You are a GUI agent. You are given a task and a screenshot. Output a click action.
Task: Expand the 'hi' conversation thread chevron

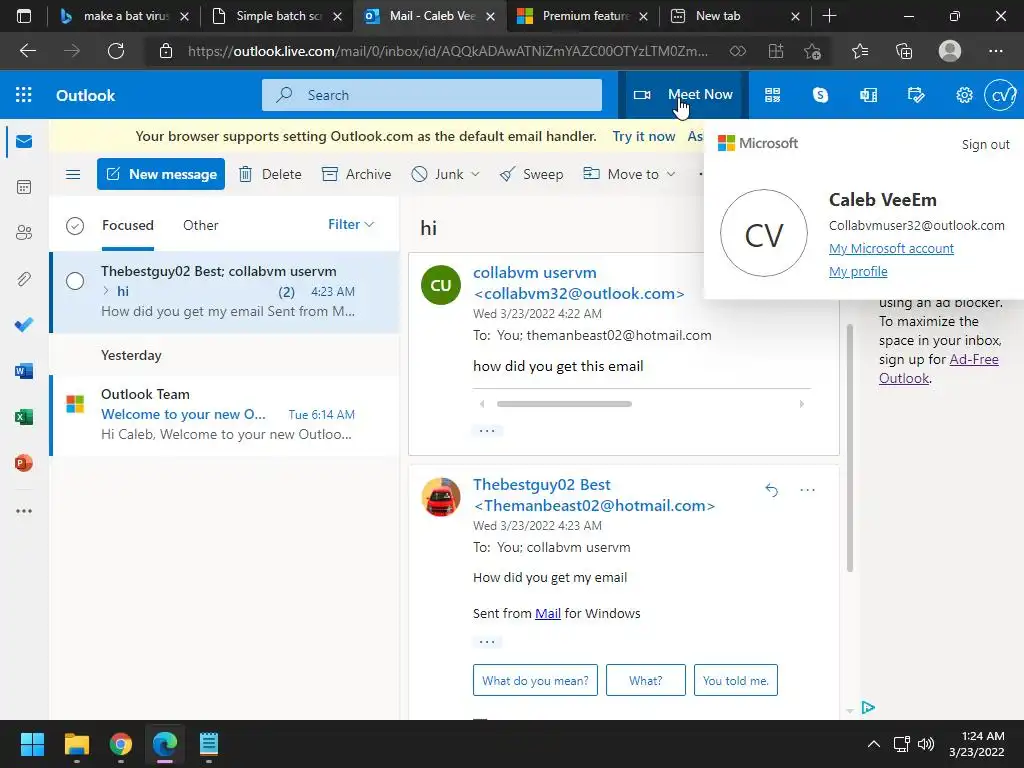point(106,291)
